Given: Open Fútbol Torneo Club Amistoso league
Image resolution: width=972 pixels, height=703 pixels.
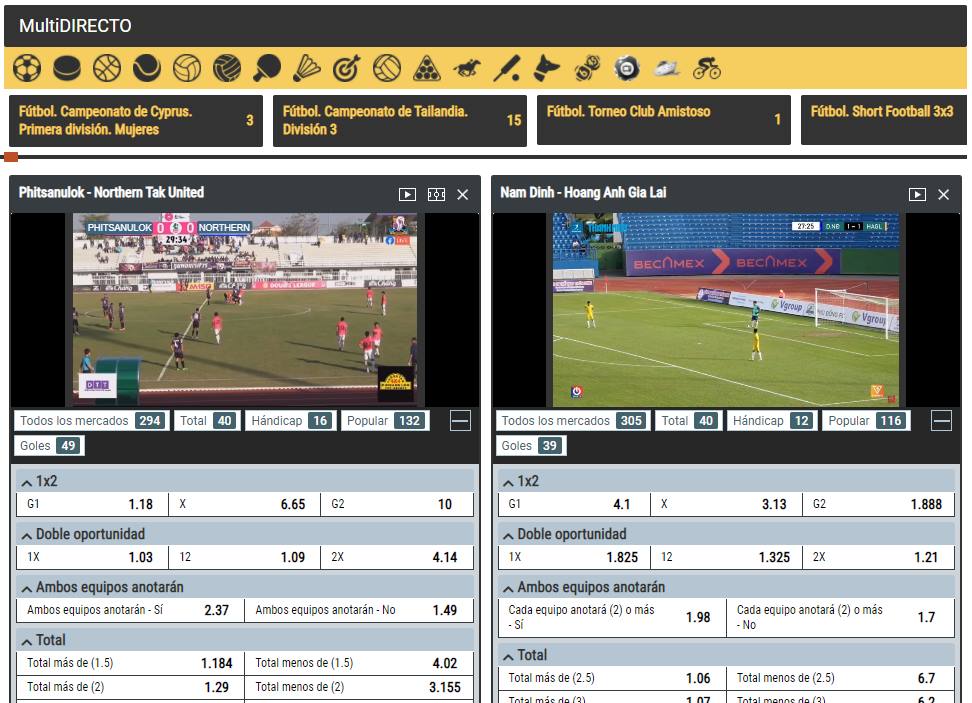Looking at the screenshot, I should pos(663,120).
